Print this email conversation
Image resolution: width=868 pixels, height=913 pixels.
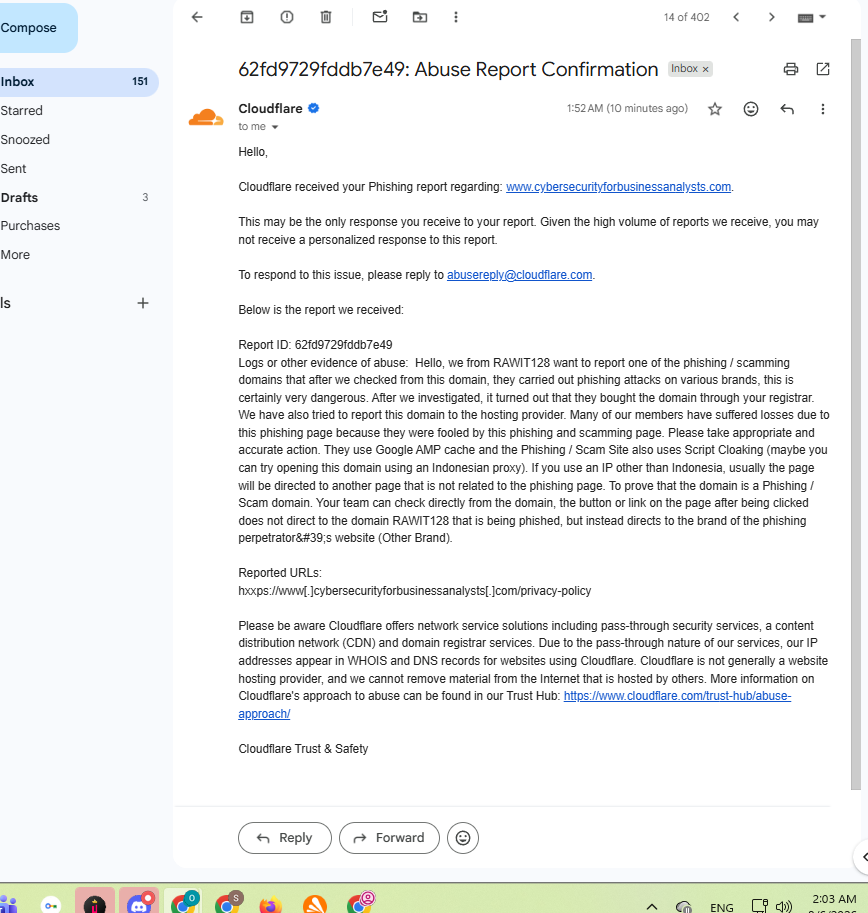click(791, 69)
